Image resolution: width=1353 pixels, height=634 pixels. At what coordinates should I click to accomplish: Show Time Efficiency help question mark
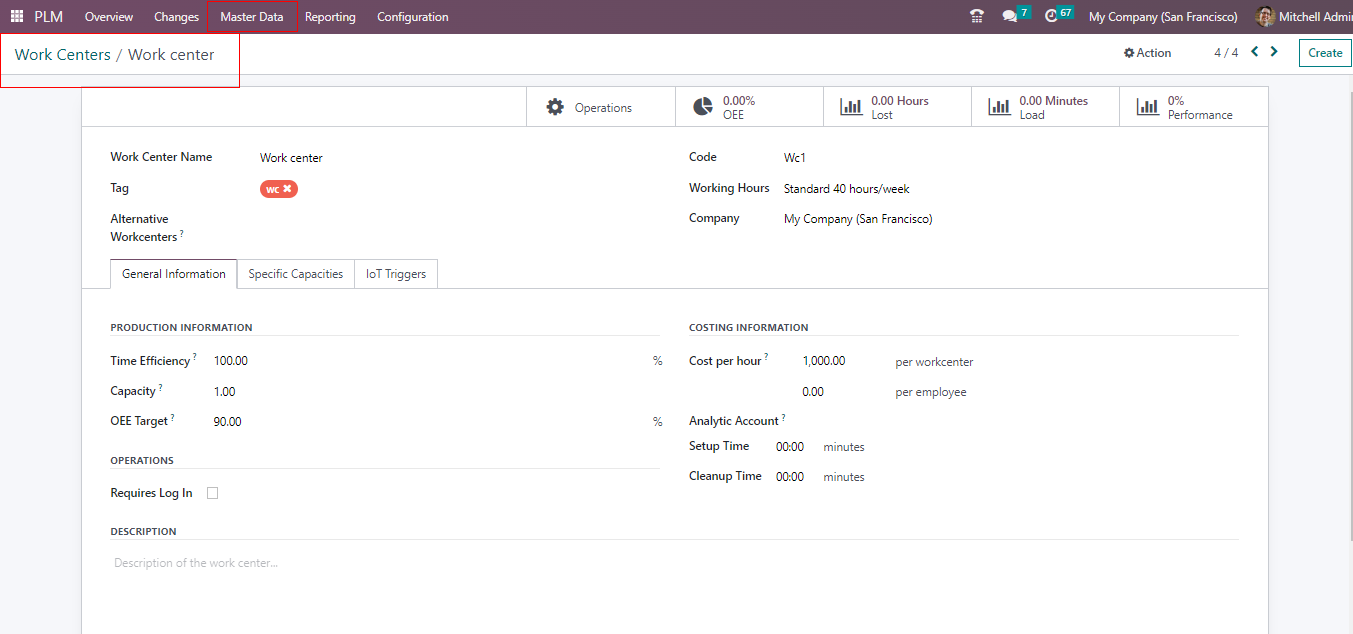pos(194,356)
